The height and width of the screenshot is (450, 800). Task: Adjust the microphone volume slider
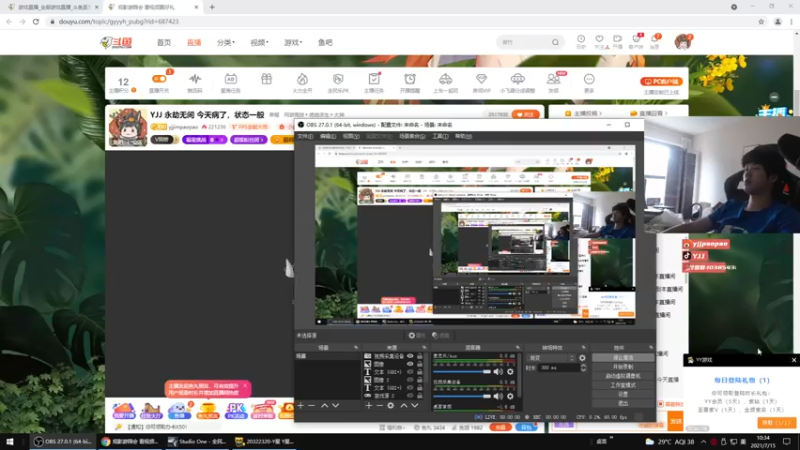tap(462, 372)
